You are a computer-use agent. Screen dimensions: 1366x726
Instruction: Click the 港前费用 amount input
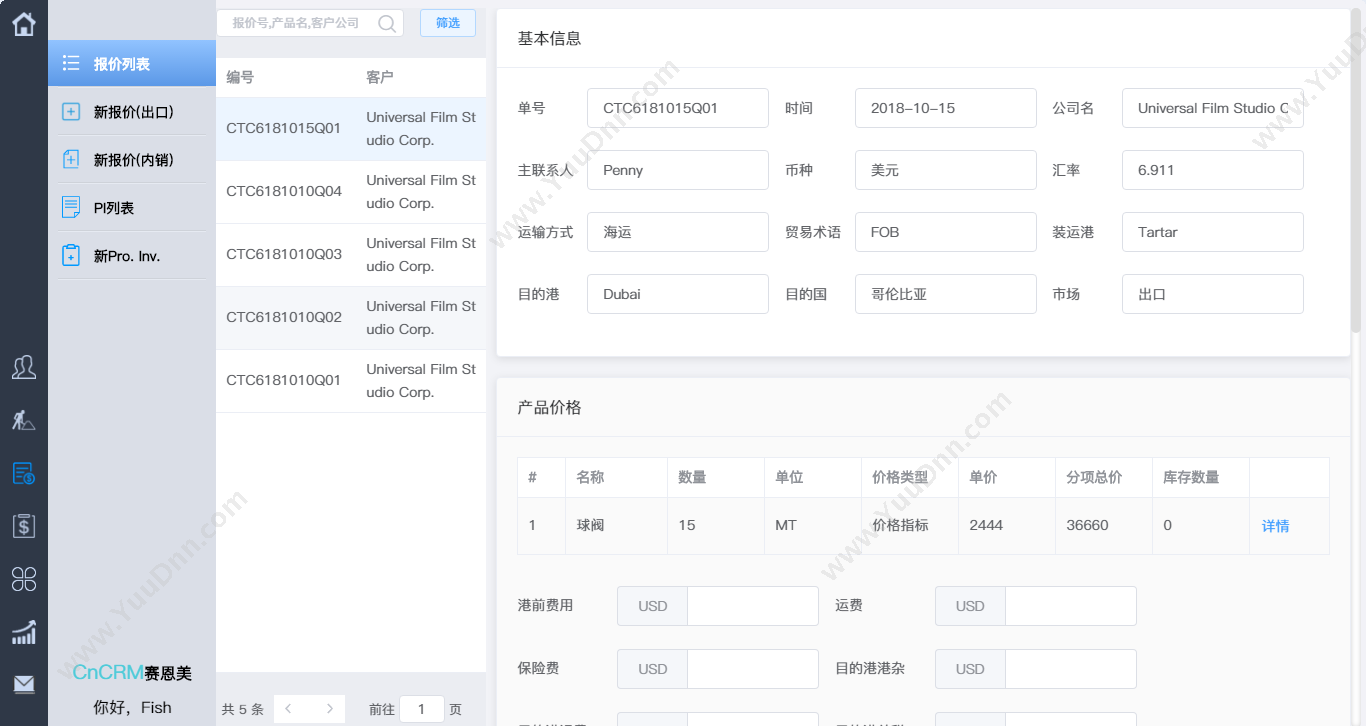click(753, 606)
